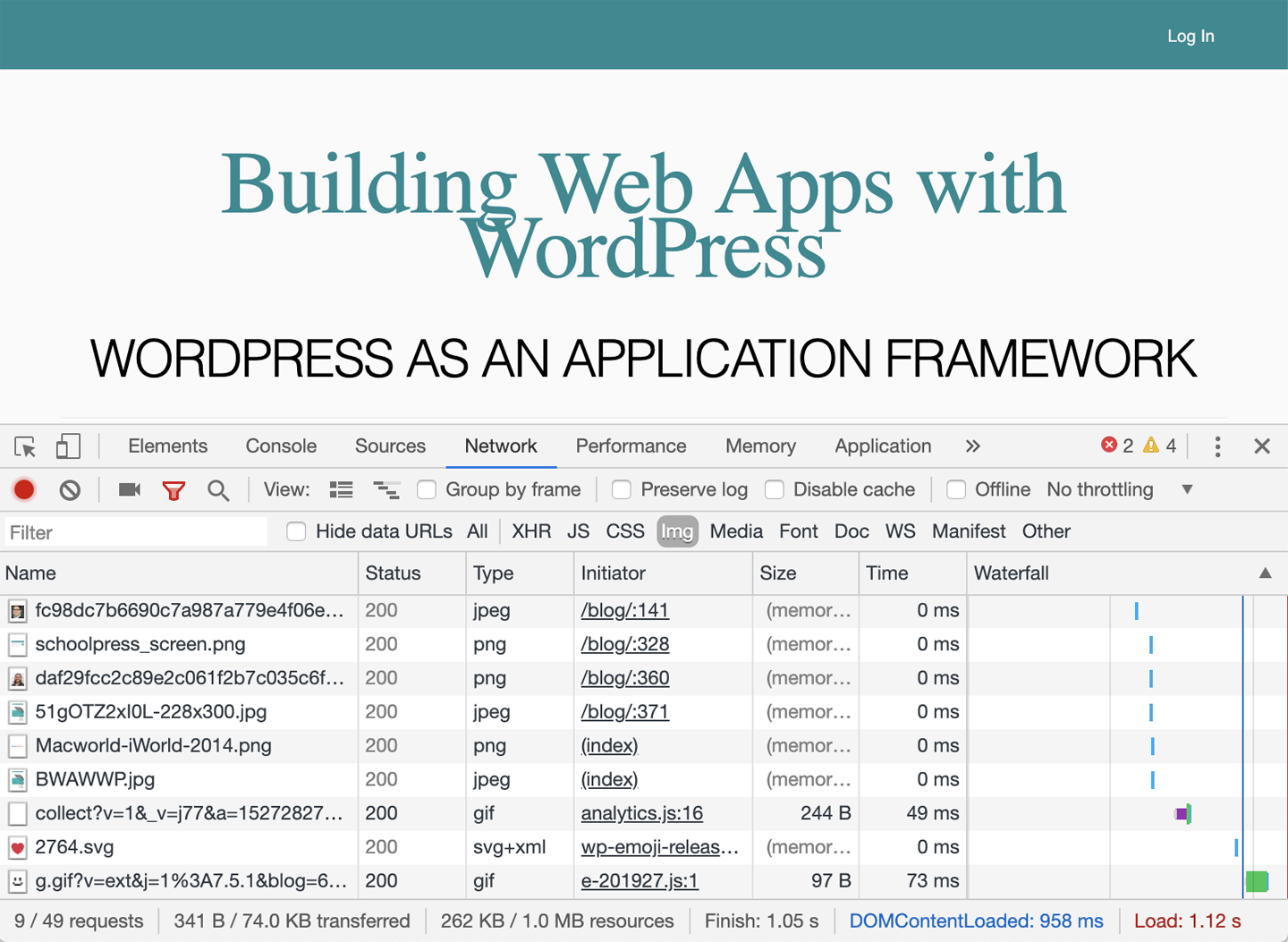The image size is (1288, 942).
Task: Filter requests by XHR
Action: 531,531
